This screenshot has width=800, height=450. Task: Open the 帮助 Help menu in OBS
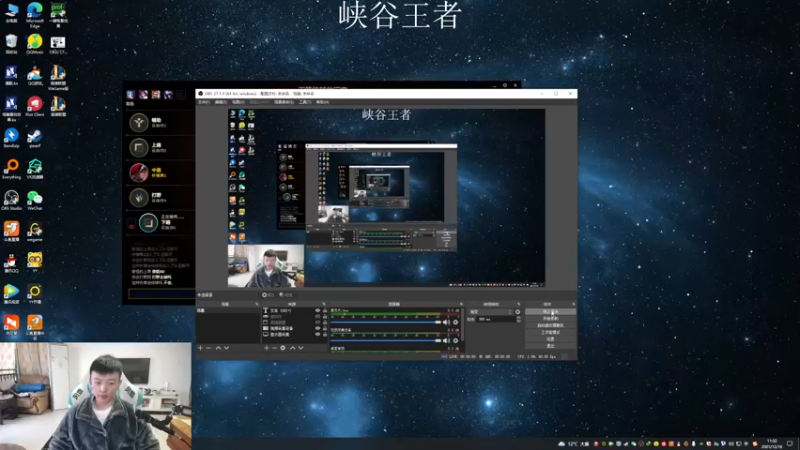pos(322,102)
